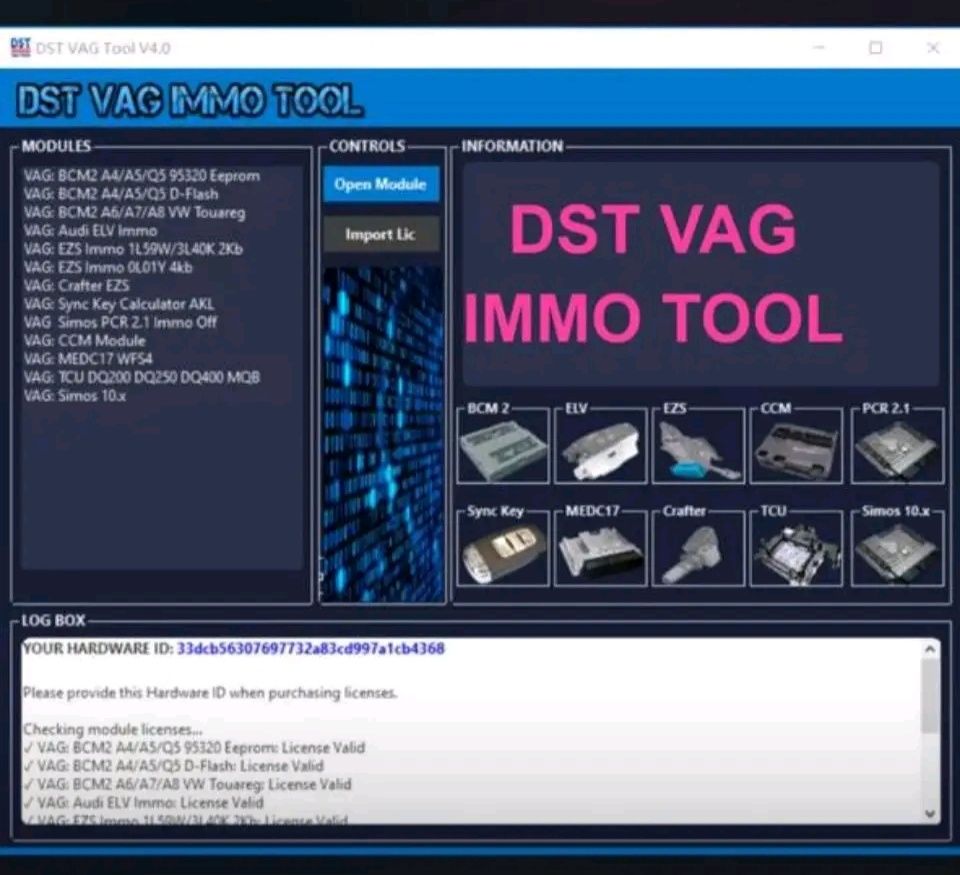Choose Audi ELV Immo in modules list
Viewport: 960px width, 875px height.
(90, 231)
